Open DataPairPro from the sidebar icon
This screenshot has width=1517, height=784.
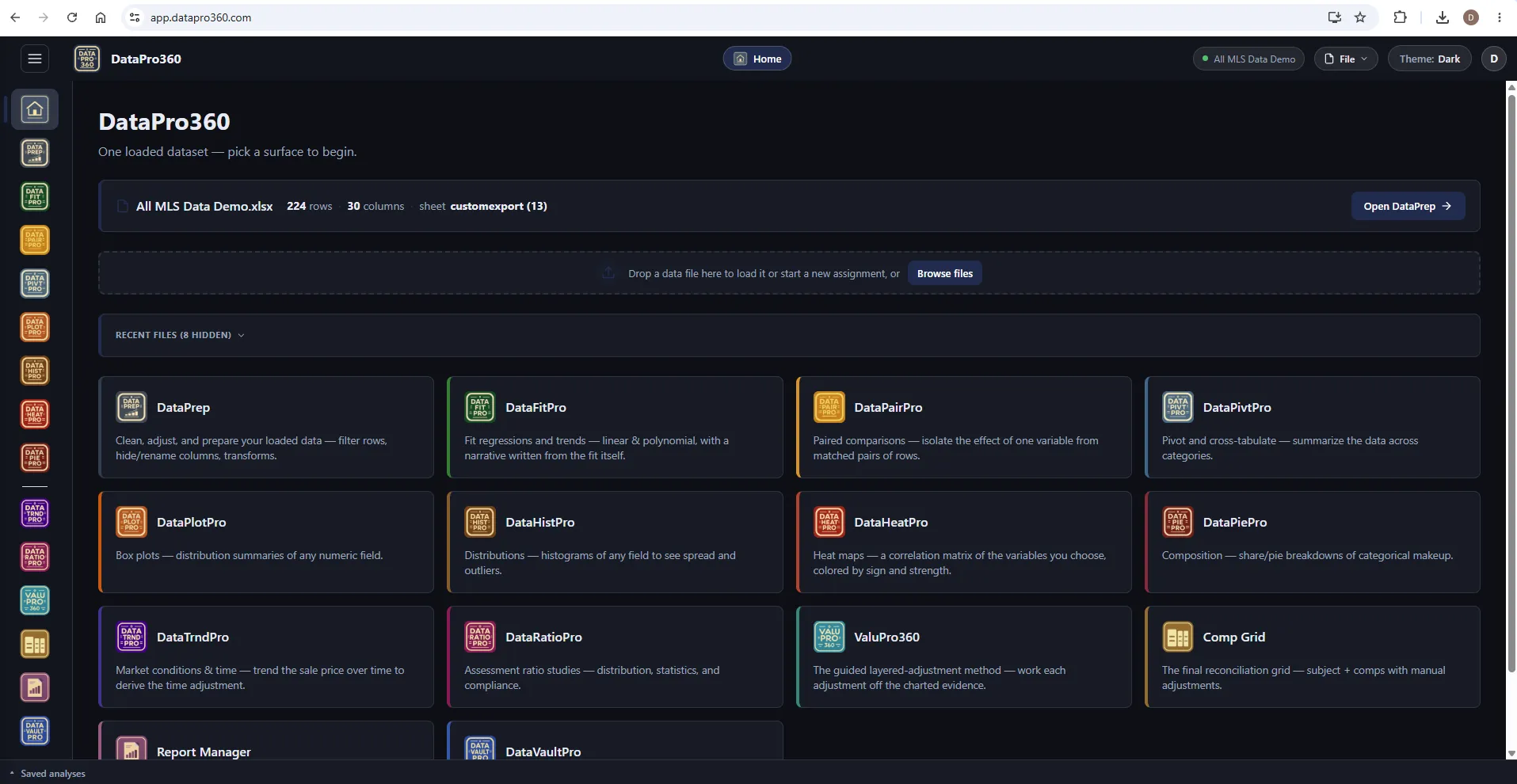coord(35,240)
